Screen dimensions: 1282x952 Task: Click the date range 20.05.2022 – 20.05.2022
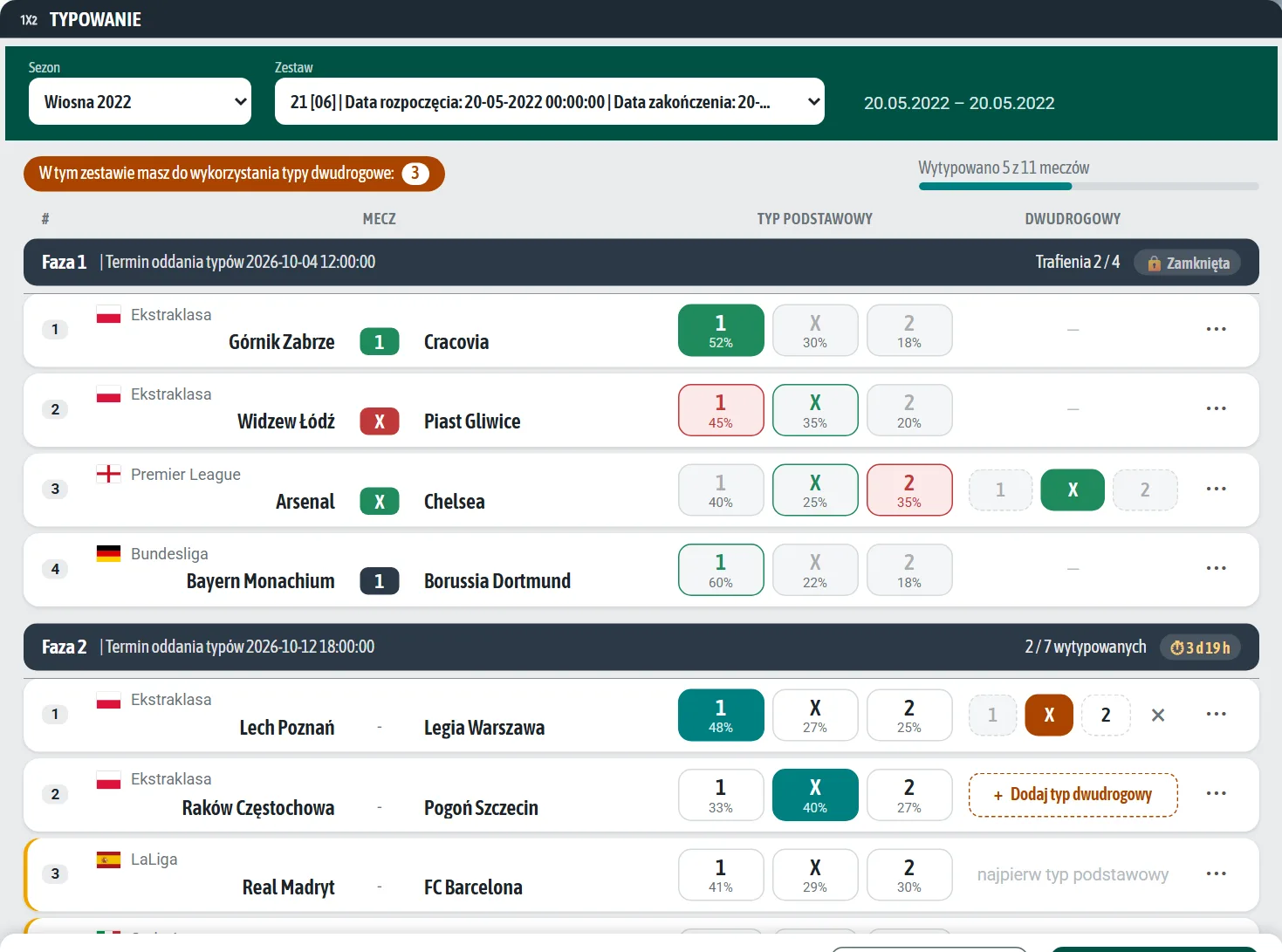point(959,103)
